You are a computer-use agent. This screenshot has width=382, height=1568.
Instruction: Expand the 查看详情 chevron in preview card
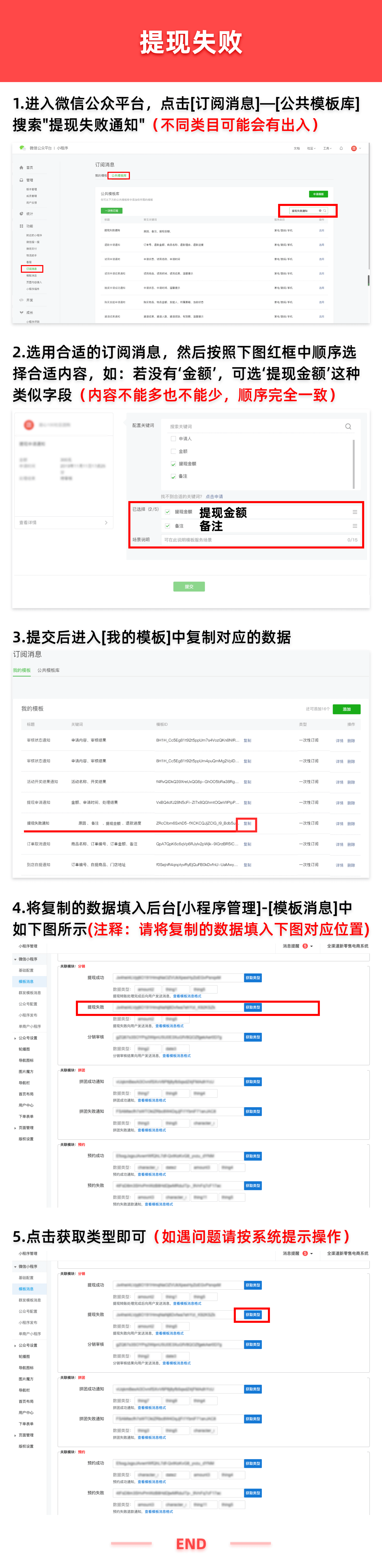(x=106, y=522)
